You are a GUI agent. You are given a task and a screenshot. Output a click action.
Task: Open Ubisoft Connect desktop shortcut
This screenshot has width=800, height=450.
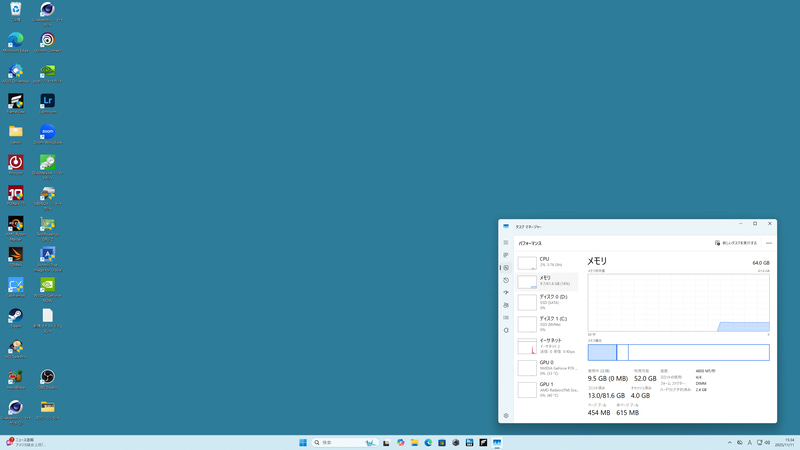coord(47,42)
